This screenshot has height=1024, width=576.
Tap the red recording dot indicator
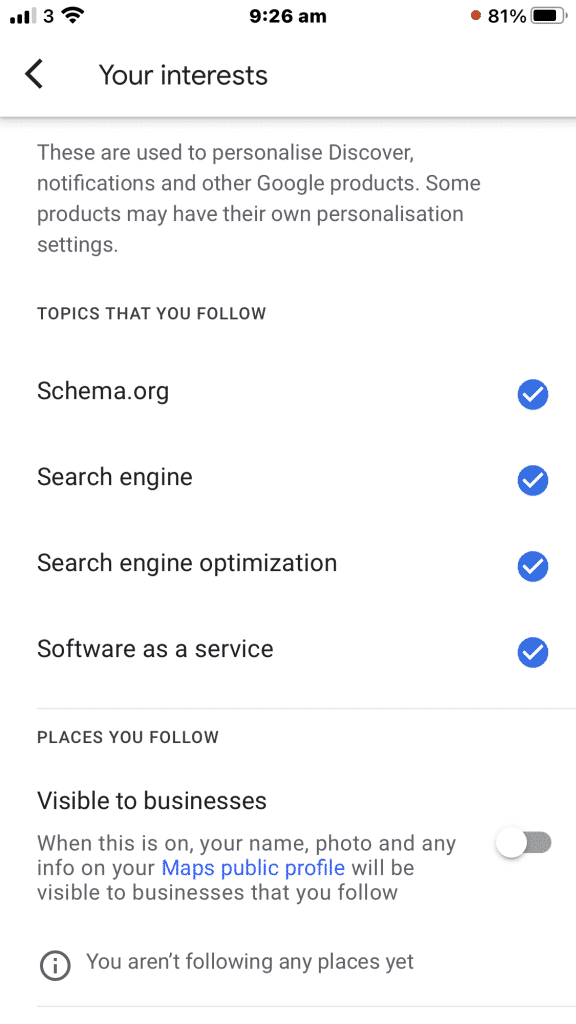click(475, 15)
